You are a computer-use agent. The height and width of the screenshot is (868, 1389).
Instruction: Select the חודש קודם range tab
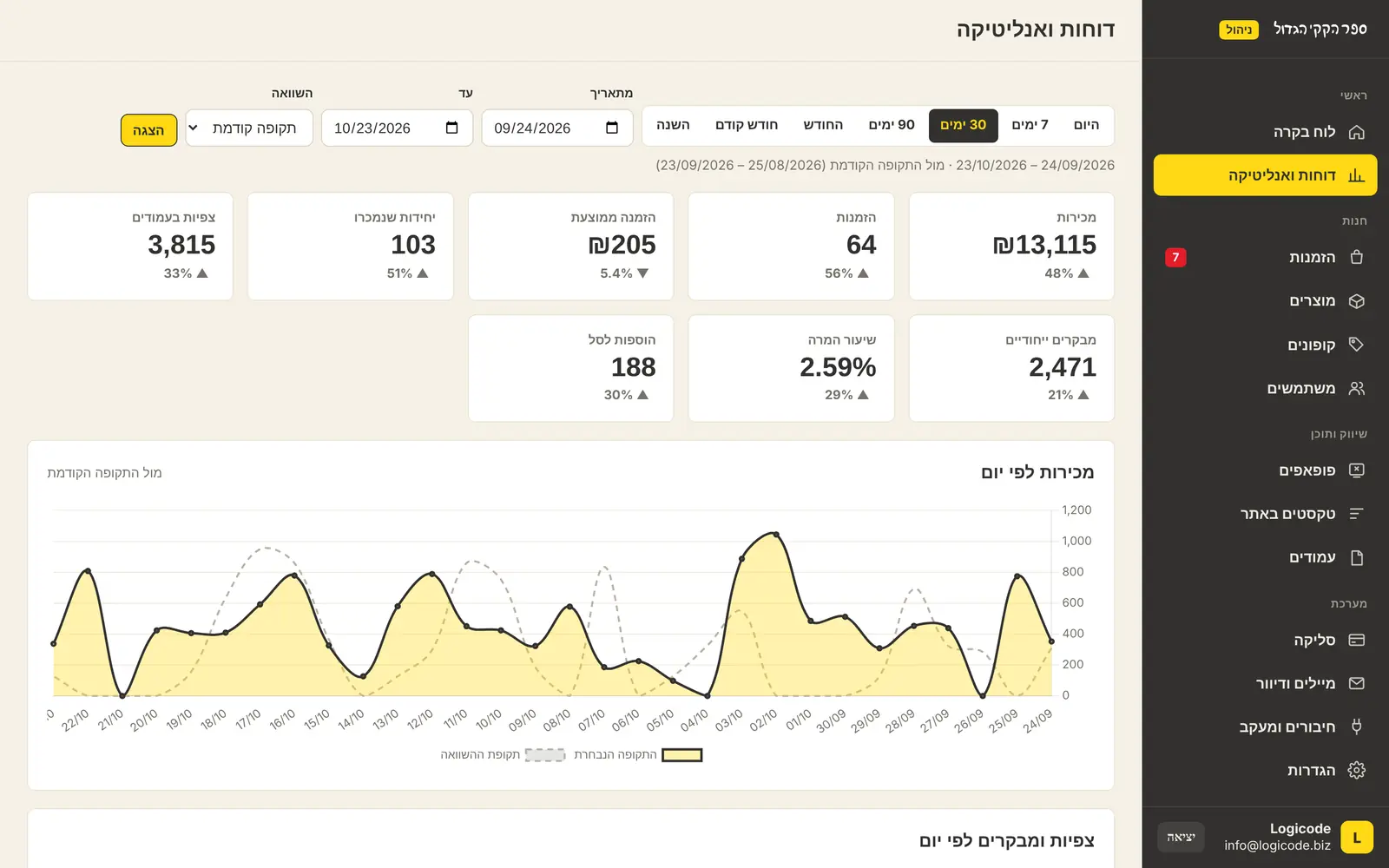click(747, 125)
